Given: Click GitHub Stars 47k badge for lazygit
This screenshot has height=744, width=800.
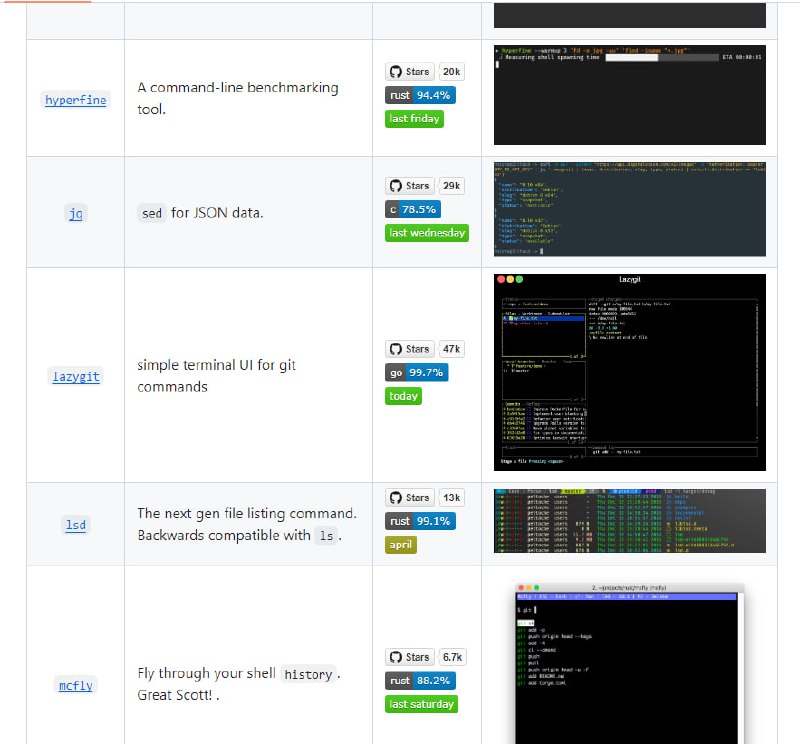Looking at the screenshot, I should pyautogui.click(x=425, y=349).
